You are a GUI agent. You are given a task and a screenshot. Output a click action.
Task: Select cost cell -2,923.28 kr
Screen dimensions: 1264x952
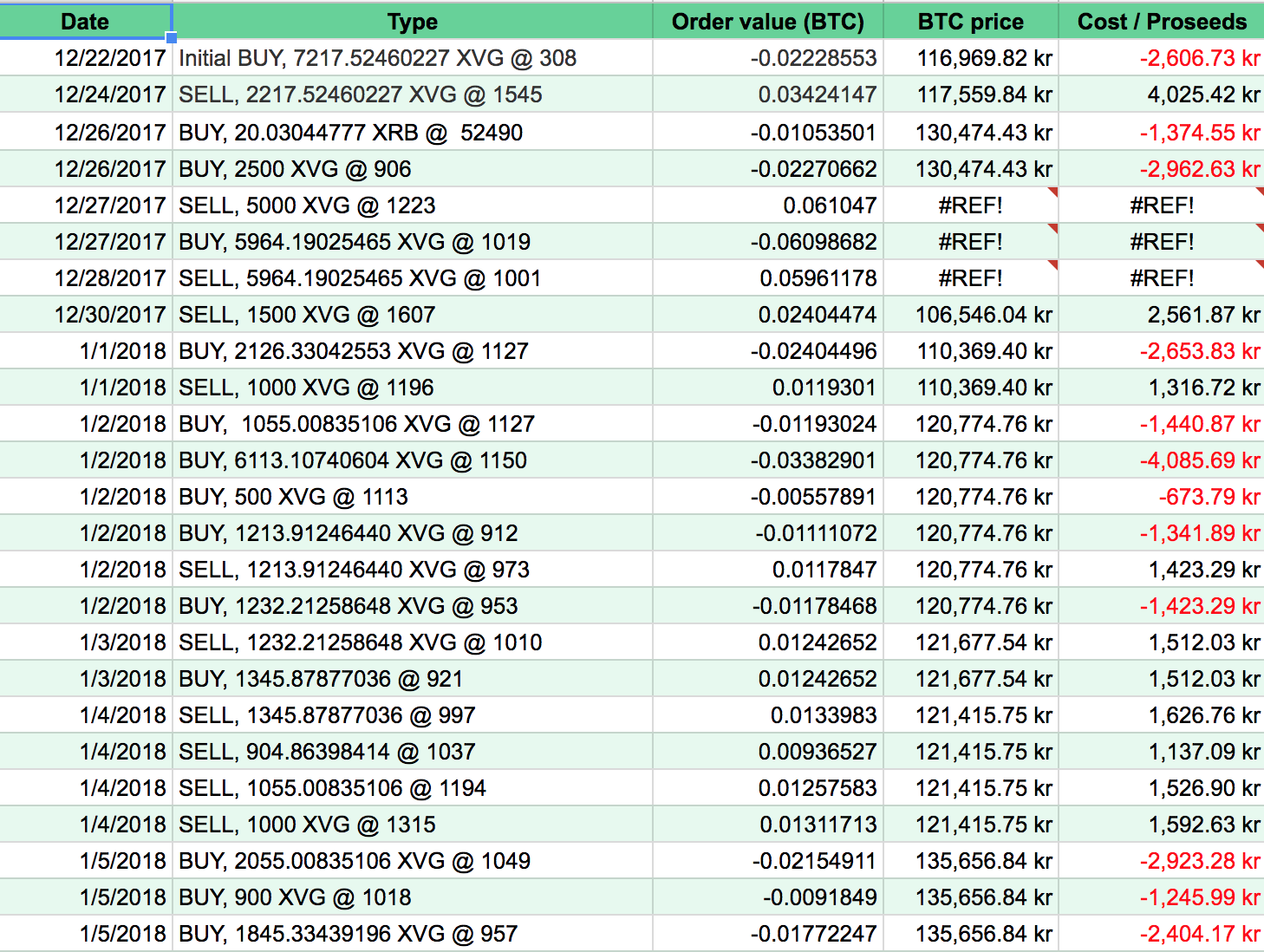[1162, 861]
